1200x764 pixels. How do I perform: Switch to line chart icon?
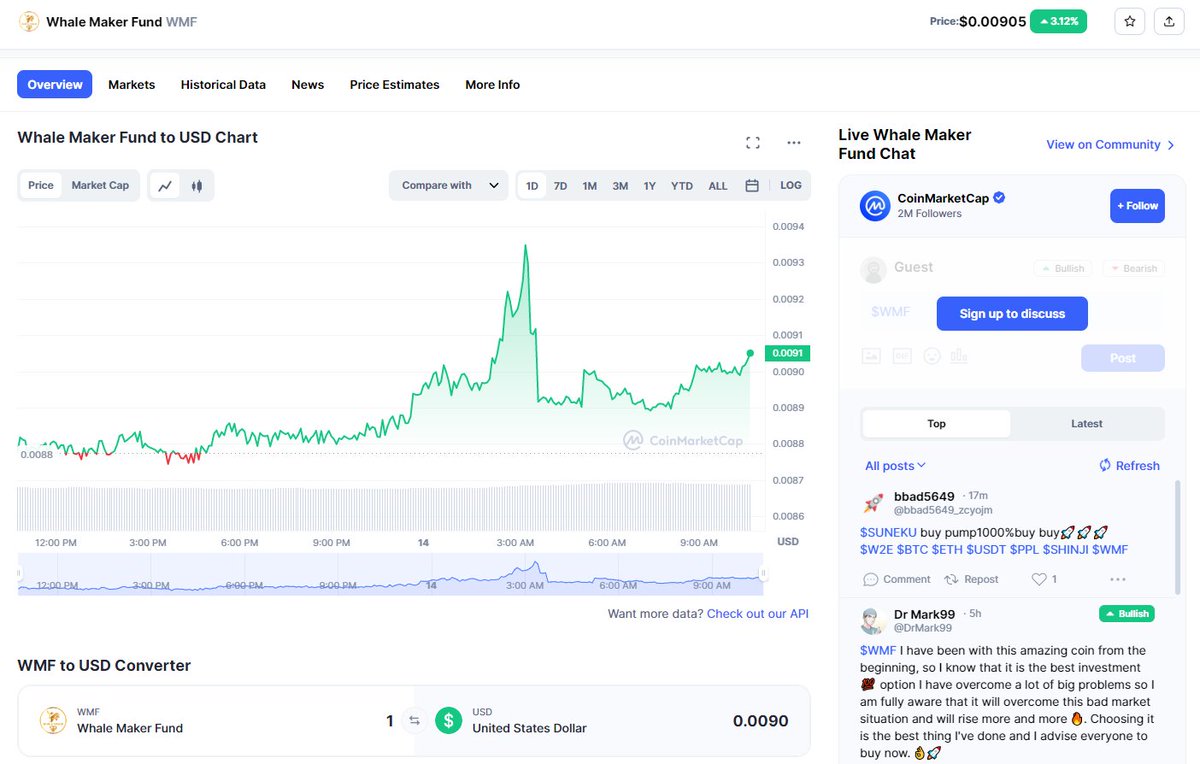(x=166, y=185)
